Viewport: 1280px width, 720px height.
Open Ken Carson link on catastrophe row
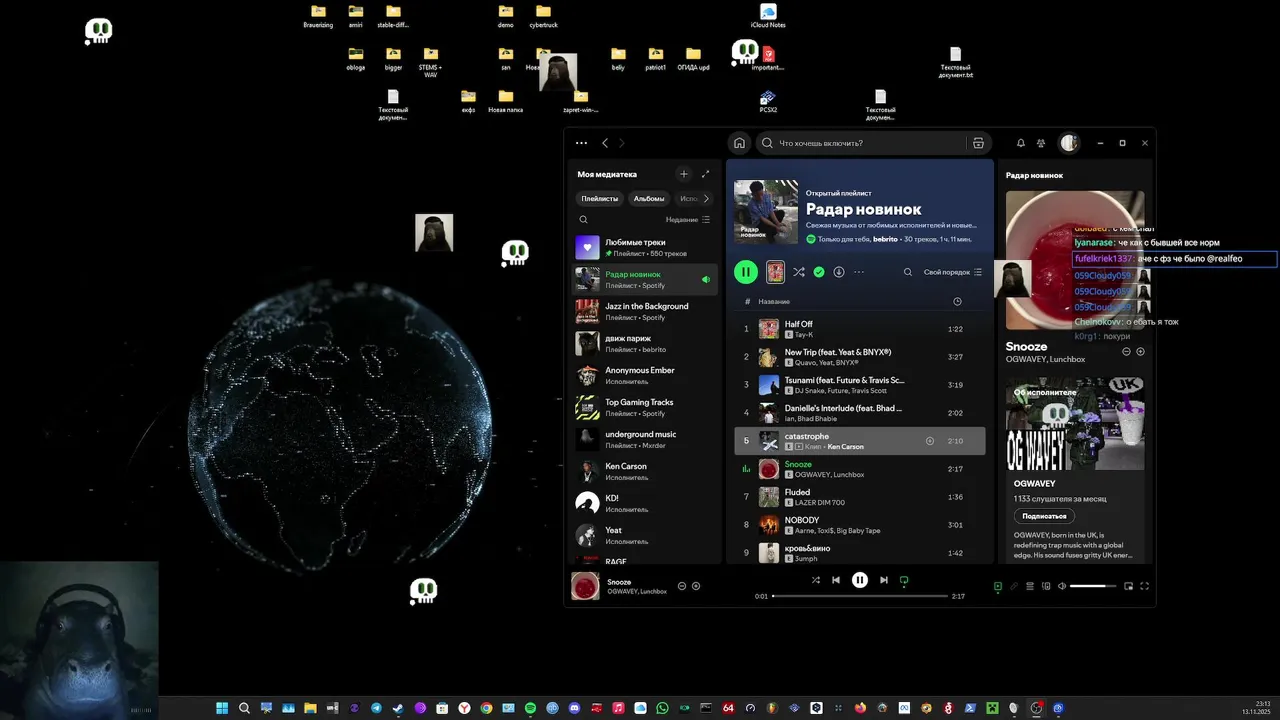coord(845,446)
